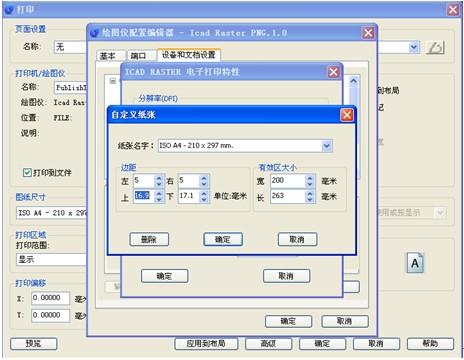Click 预览 in the 打印 window

tap(34, 344)
